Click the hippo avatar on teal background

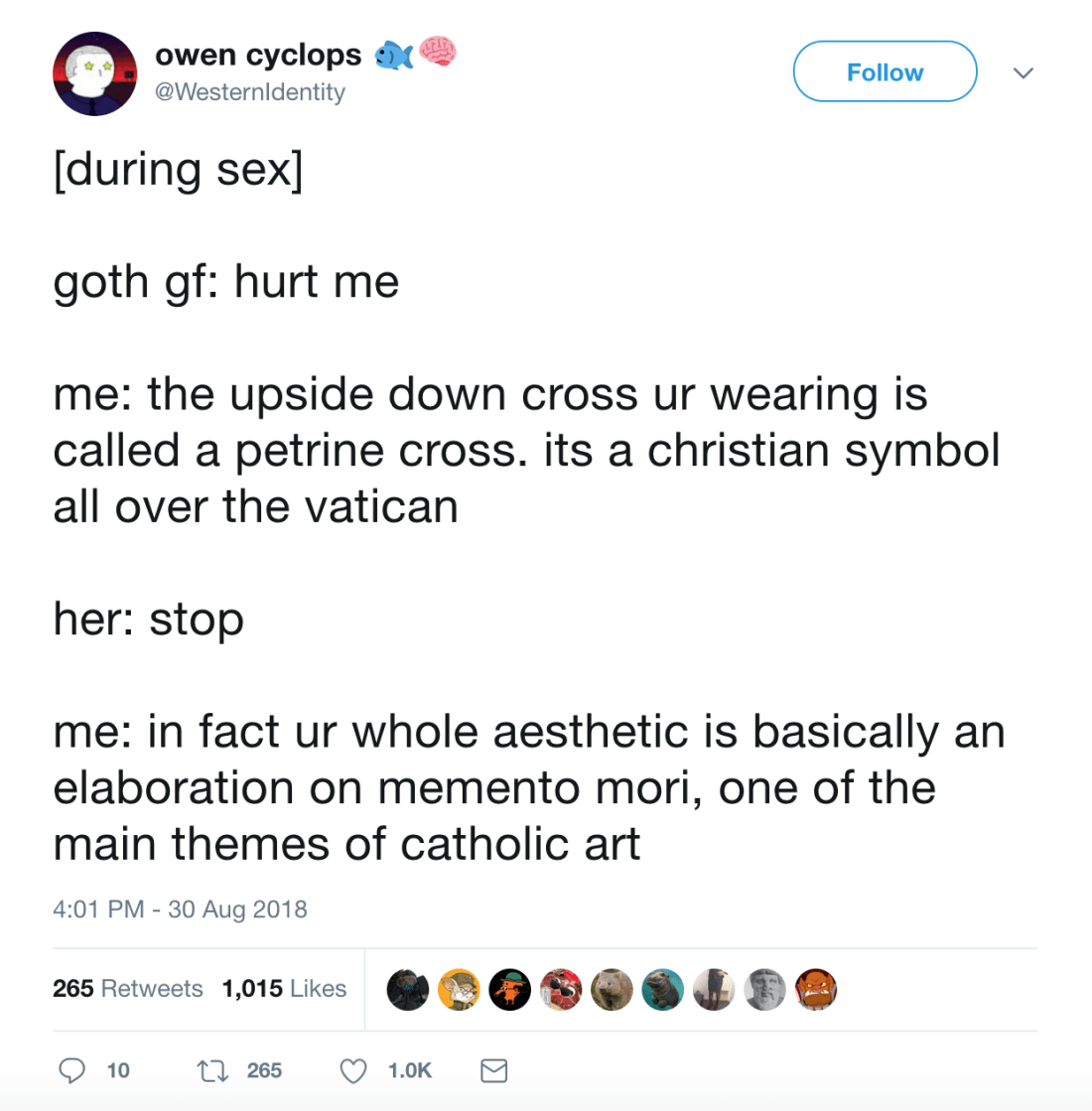click(x=662, y=990)
